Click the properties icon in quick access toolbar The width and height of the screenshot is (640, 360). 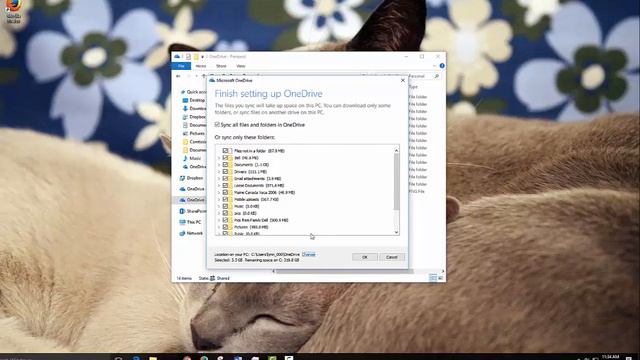pyautogui.click(x=188, y=56)
